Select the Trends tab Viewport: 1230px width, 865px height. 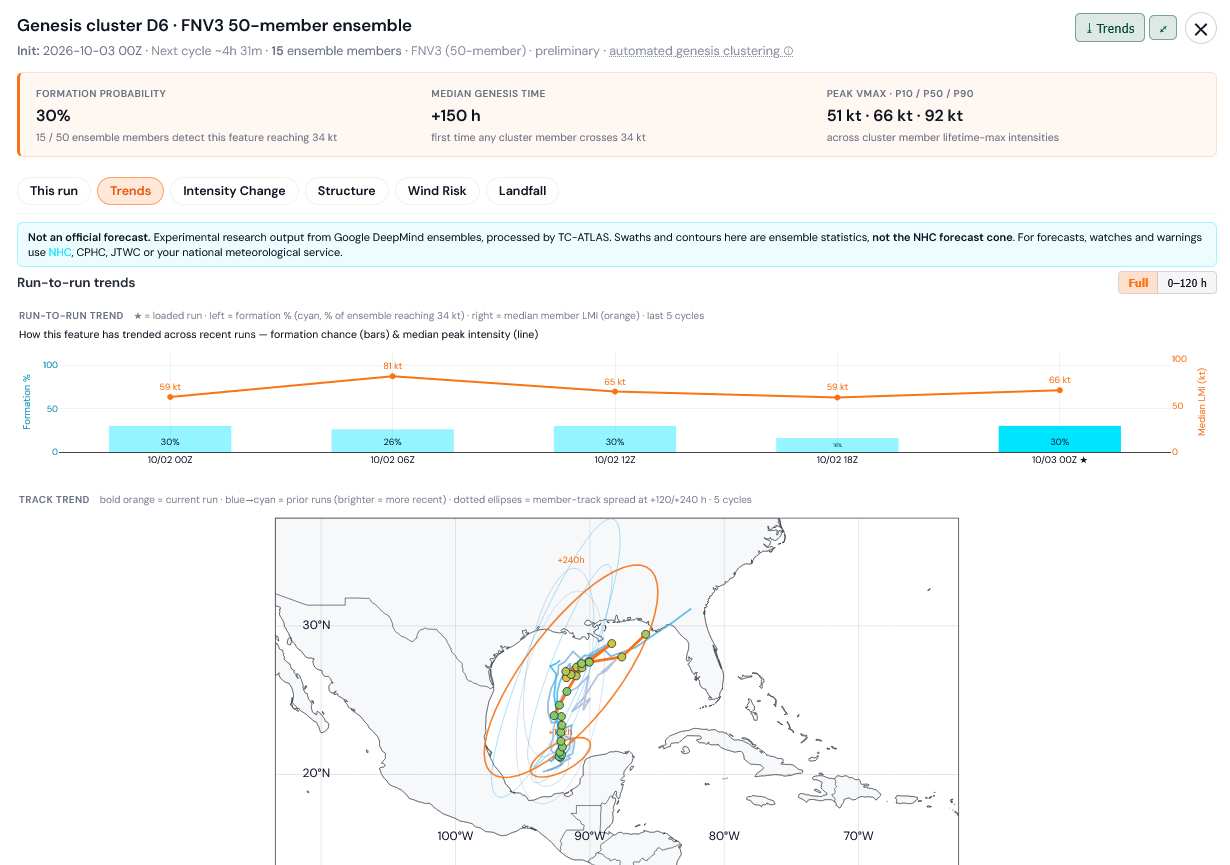point(130,191)
